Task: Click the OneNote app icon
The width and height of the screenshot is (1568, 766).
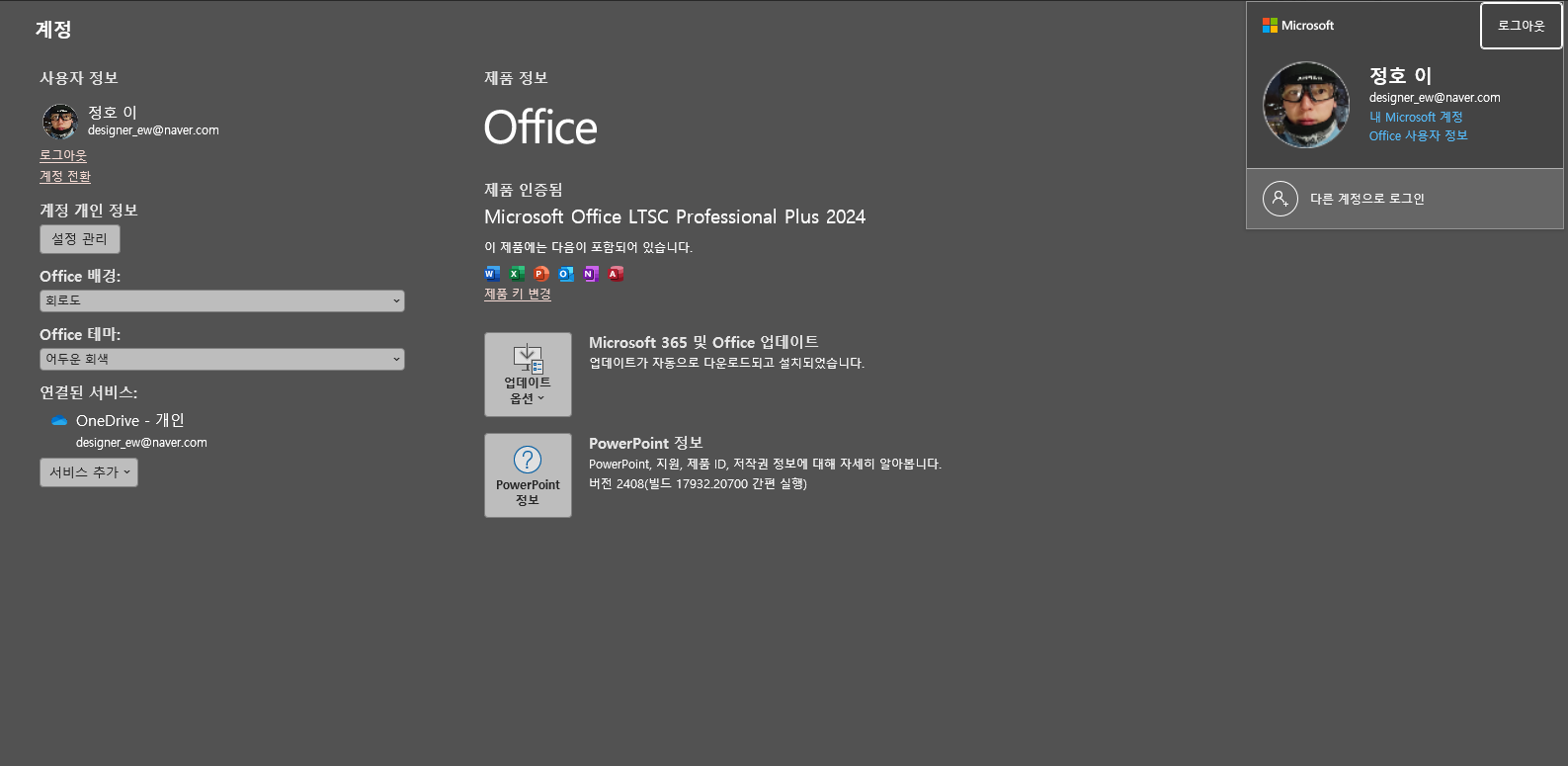Action: point(591,274)
